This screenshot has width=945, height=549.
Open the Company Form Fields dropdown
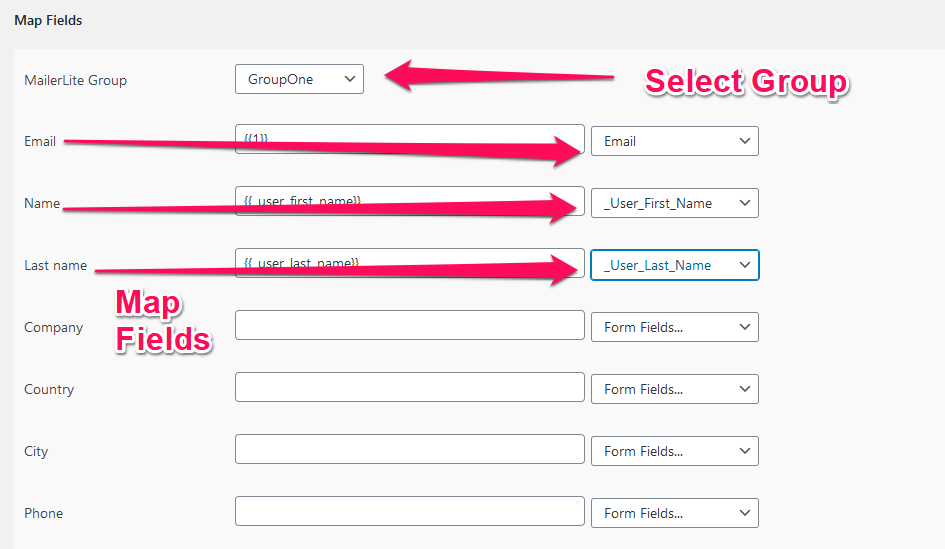click(674, 327)
